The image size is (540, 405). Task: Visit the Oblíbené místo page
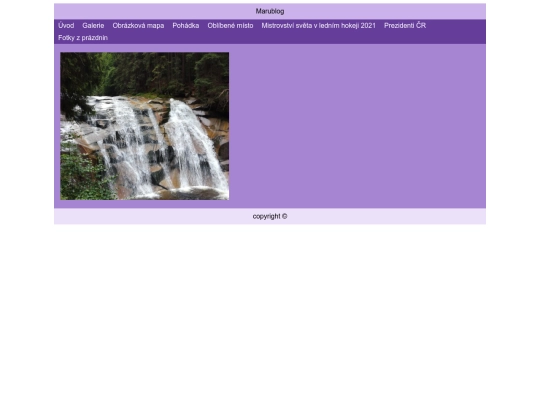pos(230,25)
